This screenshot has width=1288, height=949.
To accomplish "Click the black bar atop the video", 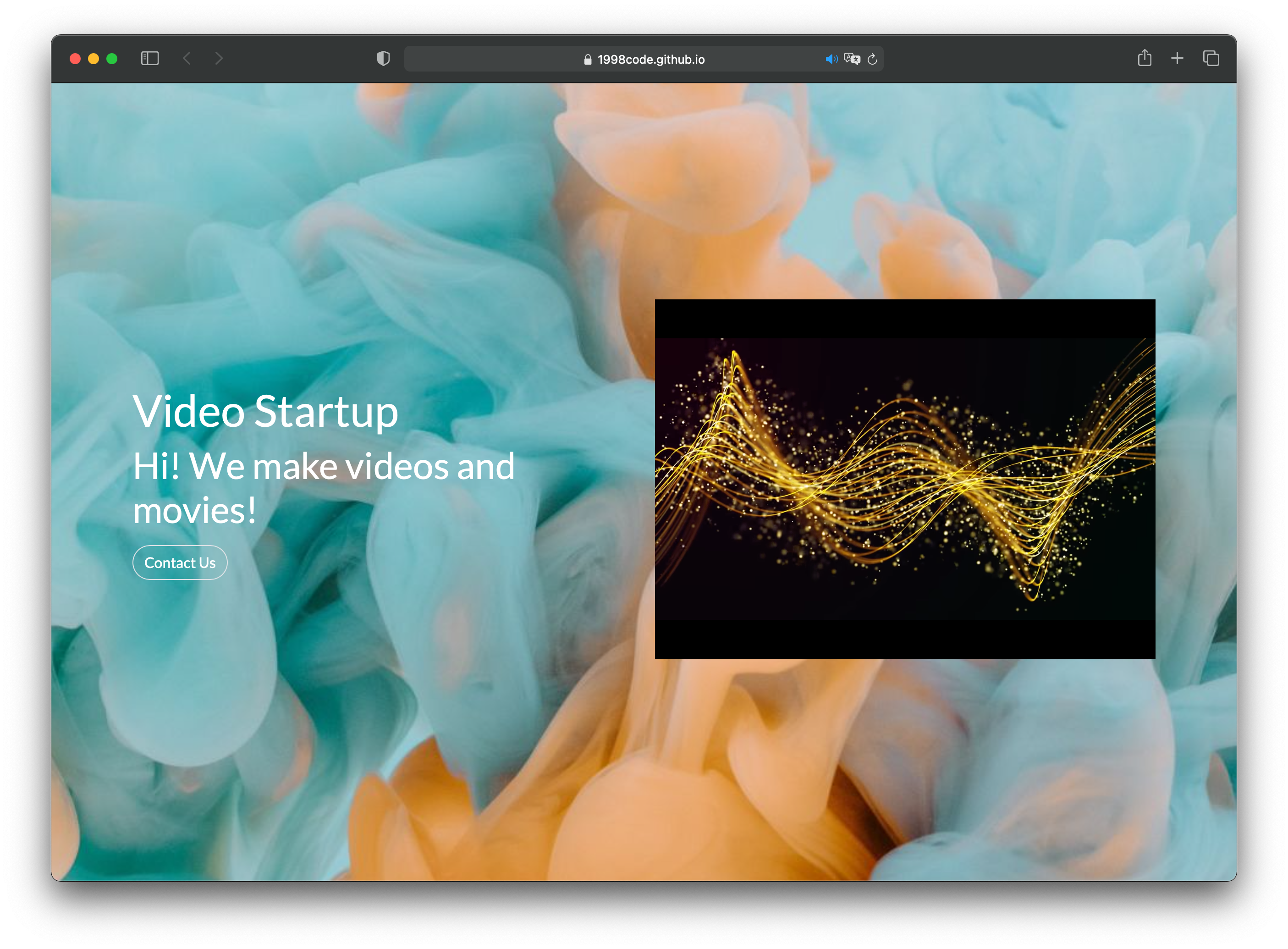I will pyautogui.click(x=904, y=318).
